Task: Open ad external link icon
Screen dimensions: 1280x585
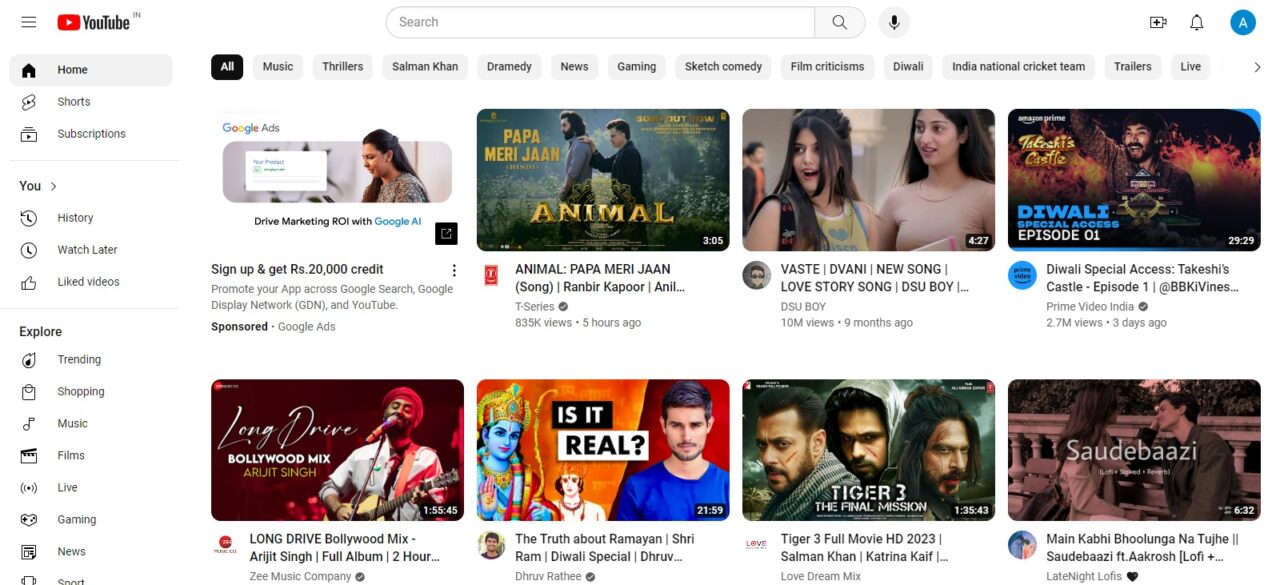Action: [446, 233]
